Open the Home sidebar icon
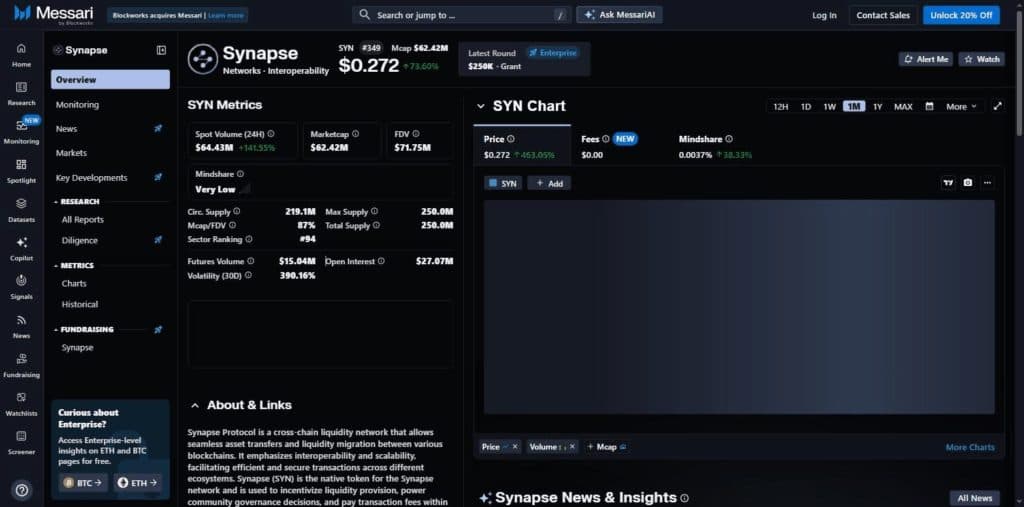Viewport: 1024px width, 507px height. pyautogui.click(x=21, y=48)
